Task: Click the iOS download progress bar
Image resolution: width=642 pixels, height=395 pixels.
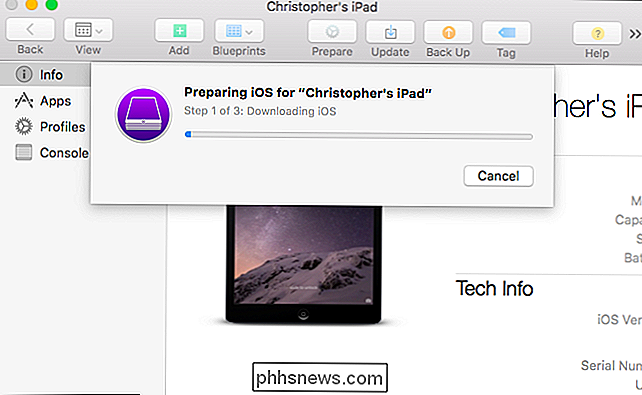Action: coord(359,135)
